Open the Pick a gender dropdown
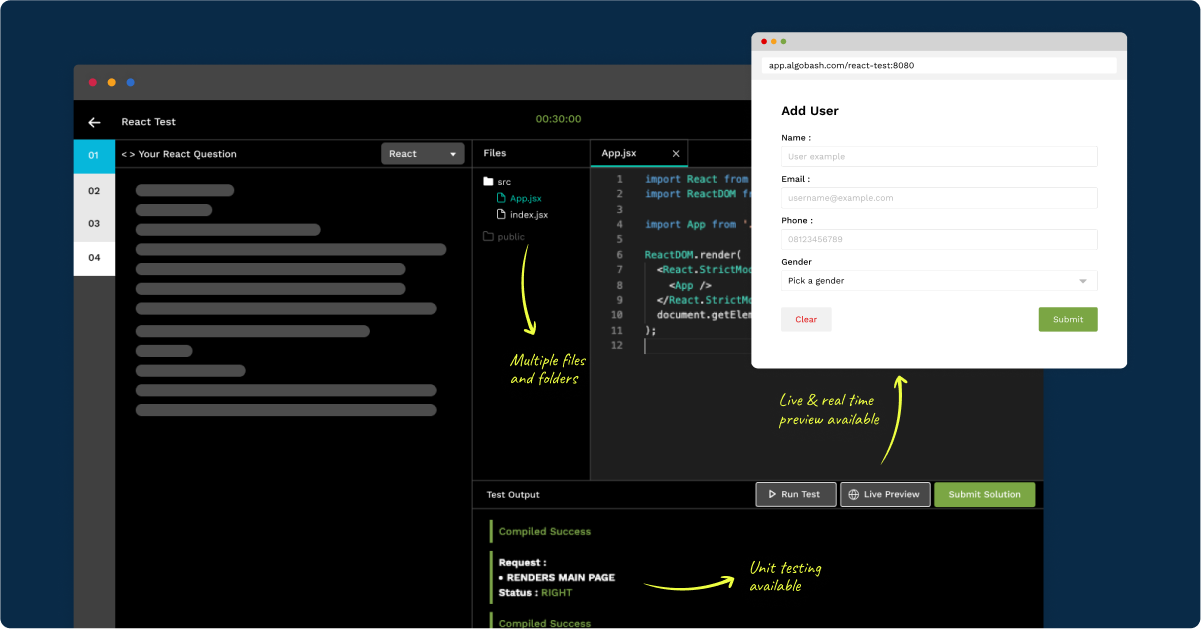Screen dimensions: 1201x629 pyautogui.click(x=938, y=281)
